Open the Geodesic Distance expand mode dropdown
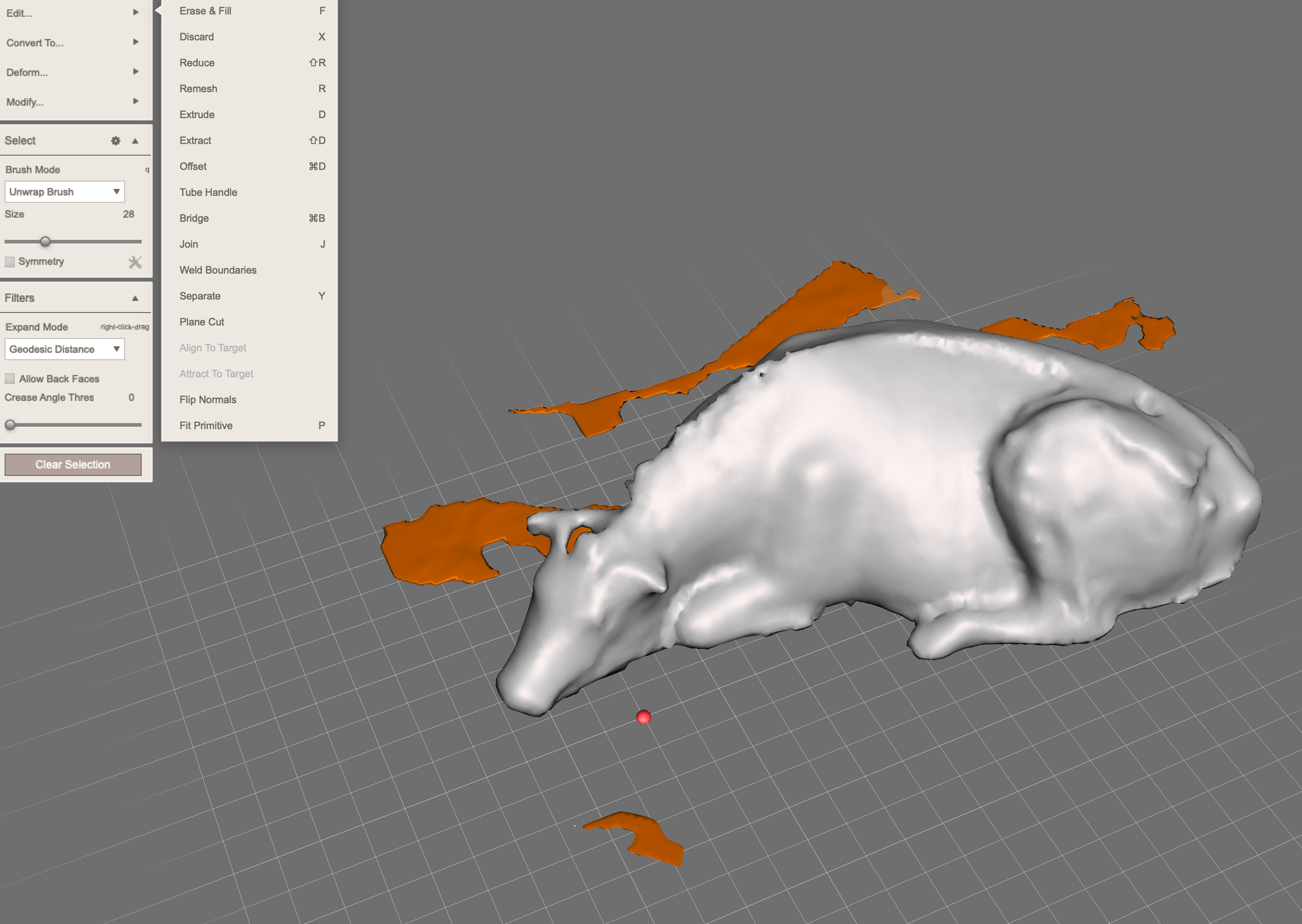The width and height of the screenshot is (1302, 924). tap(66, 349)
